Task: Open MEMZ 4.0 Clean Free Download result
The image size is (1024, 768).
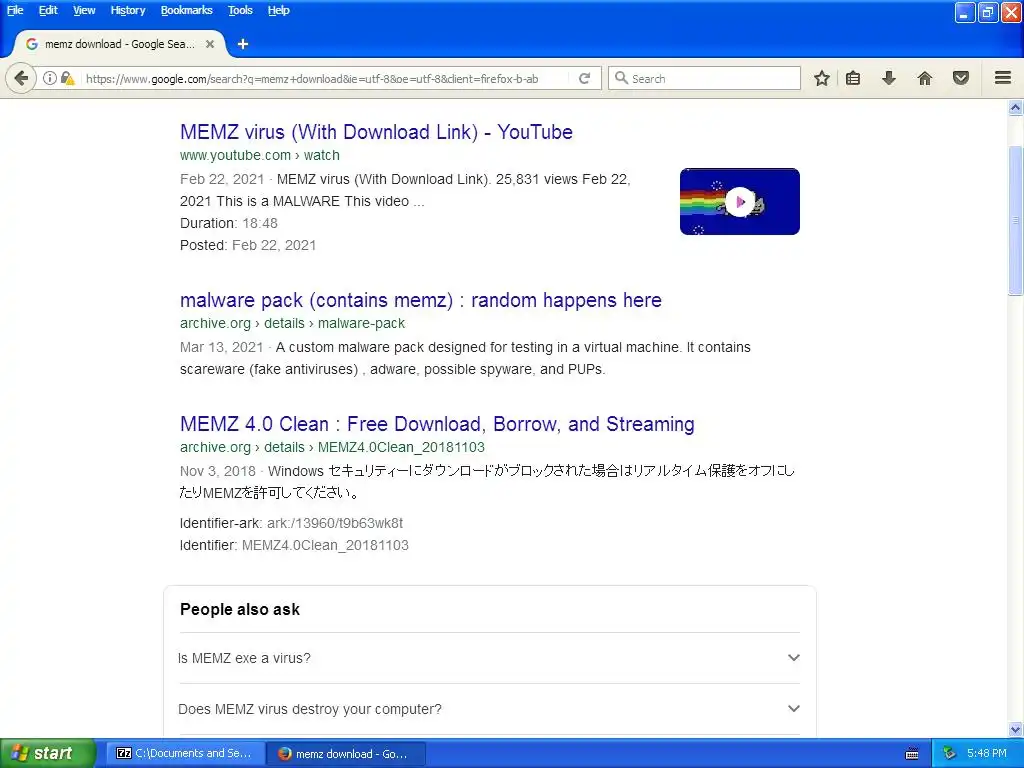Action: pyautogui.click(x=437, y=424)
